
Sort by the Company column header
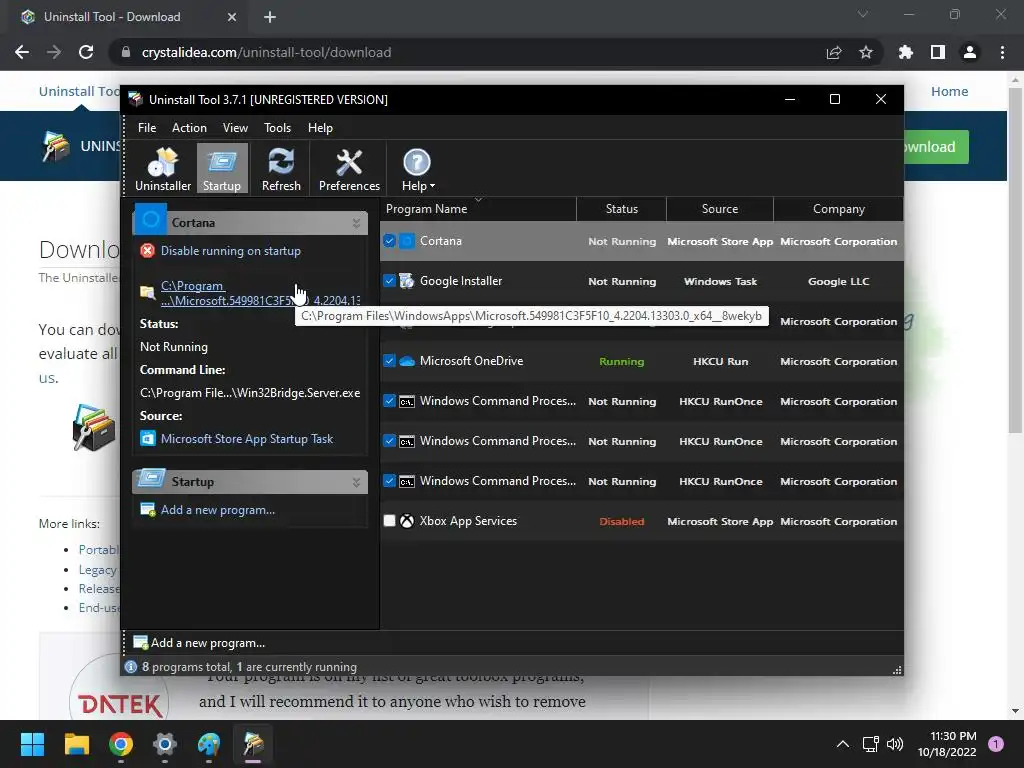[839, 209]
